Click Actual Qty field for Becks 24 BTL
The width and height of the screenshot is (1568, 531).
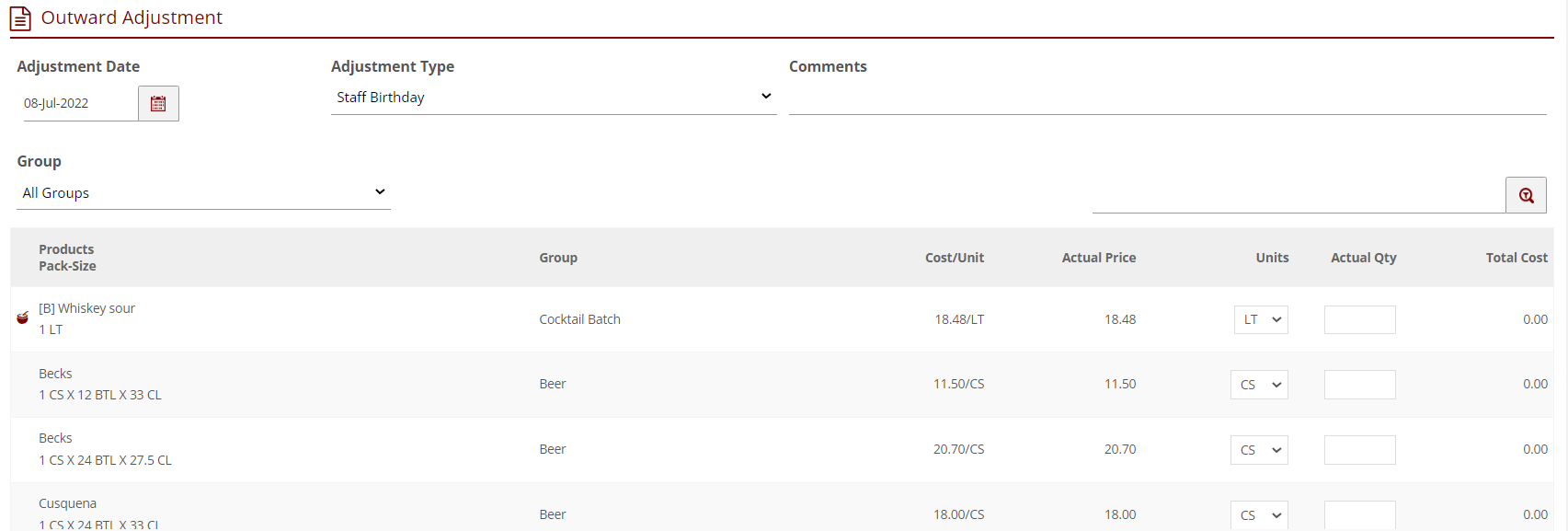[x=1359, y=450]
